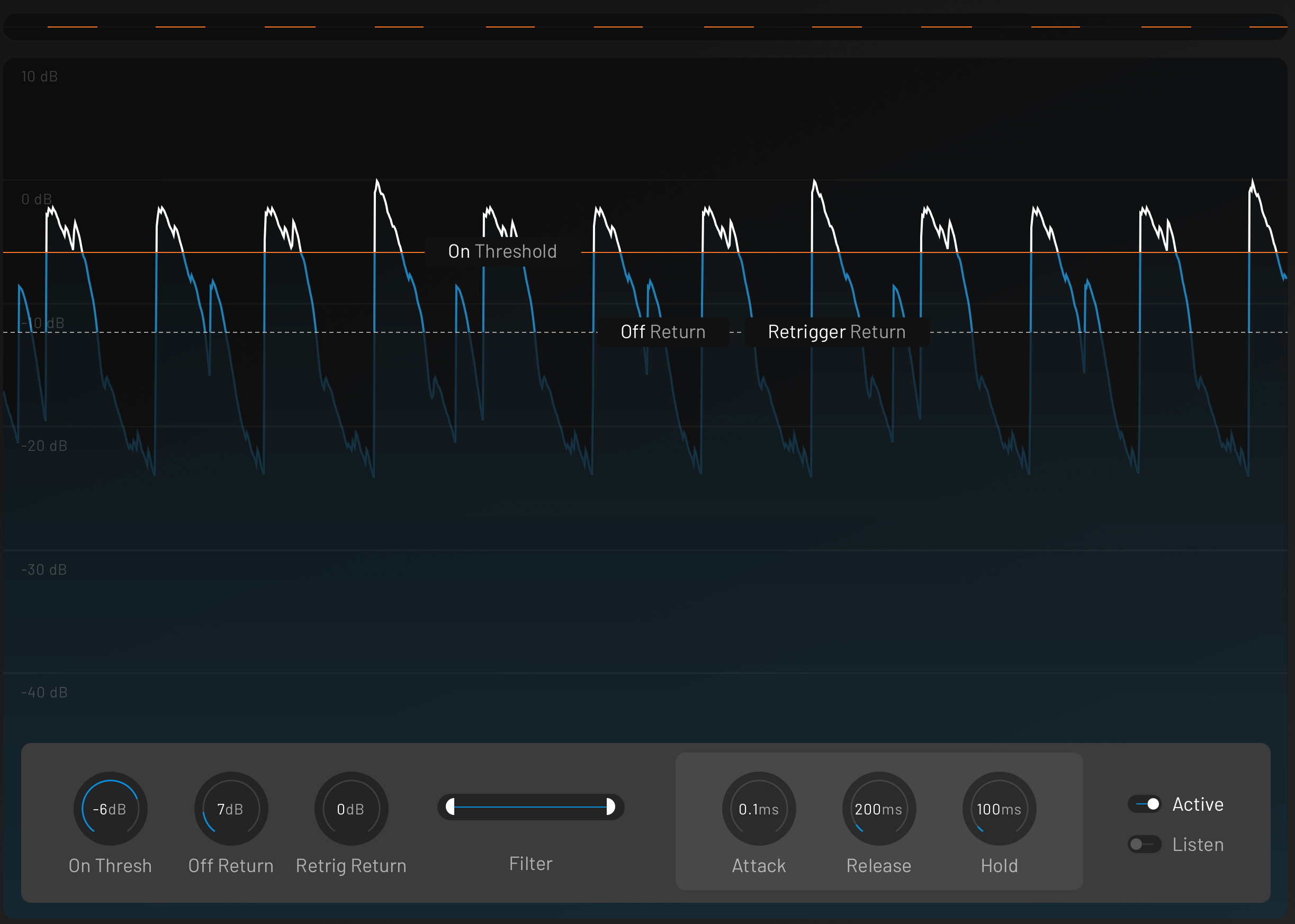Click the Release knob showing 200ms
The image size is (1295, 924).
878,809
